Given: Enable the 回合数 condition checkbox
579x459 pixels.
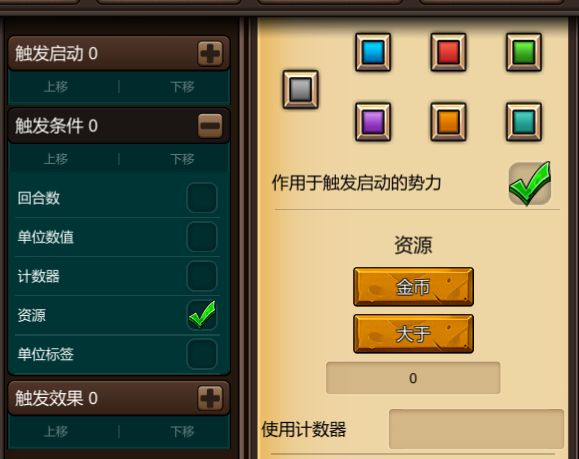Looking at the screenshot, I should pos(202,198).
